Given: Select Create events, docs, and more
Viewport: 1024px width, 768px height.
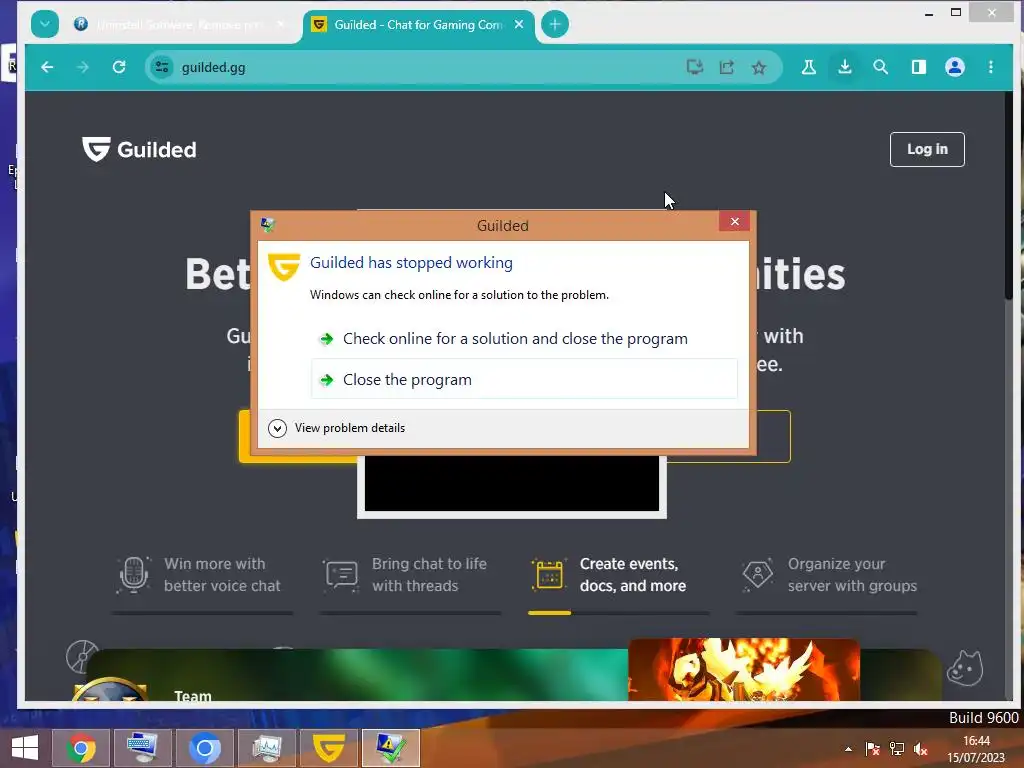Looking at the screenshot, I should pyautogui.click(x=618, y=575).
